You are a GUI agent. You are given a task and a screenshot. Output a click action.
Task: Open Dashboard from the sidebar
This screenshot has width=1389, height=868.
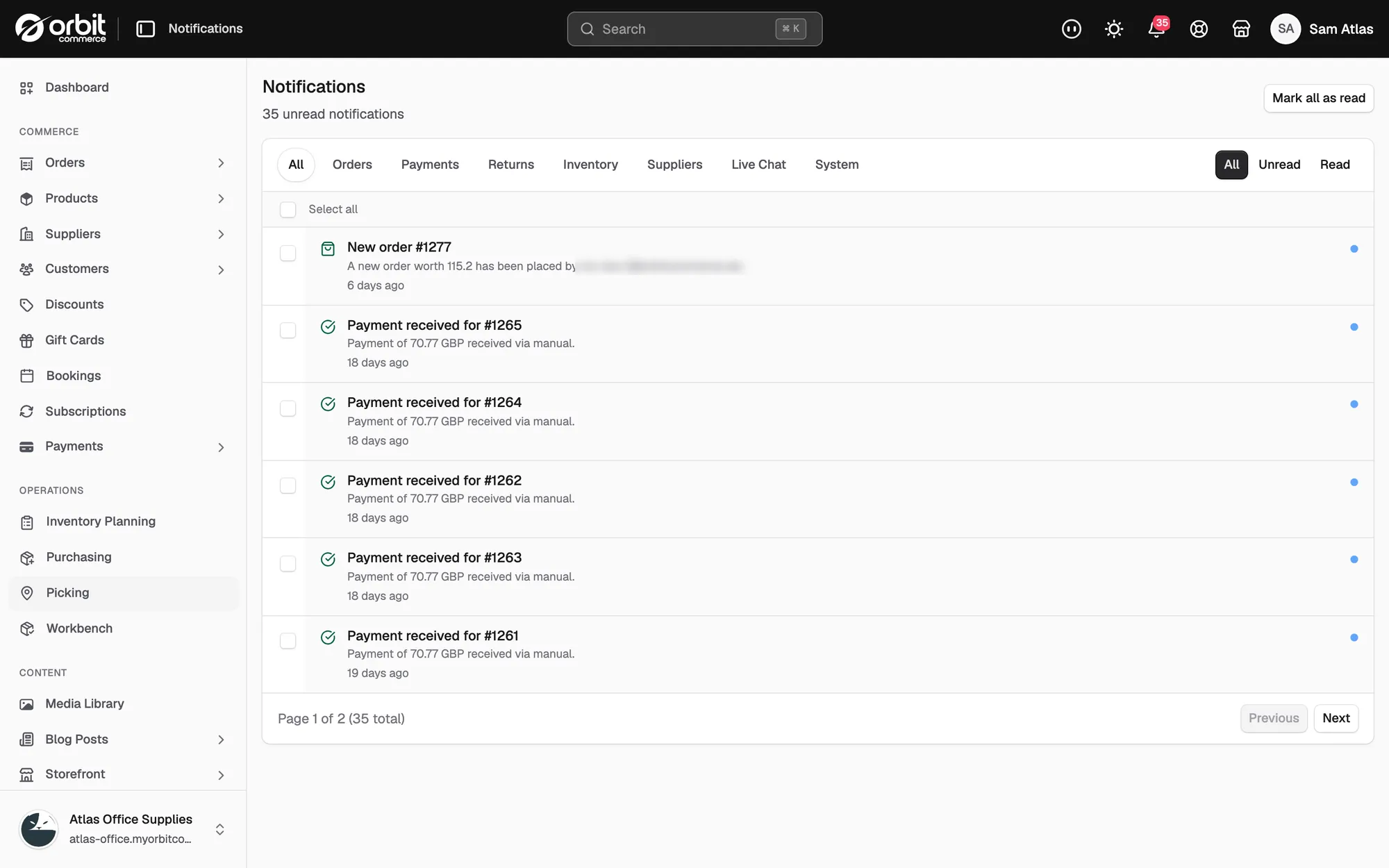pyautogui.click(x=76, y=87)
